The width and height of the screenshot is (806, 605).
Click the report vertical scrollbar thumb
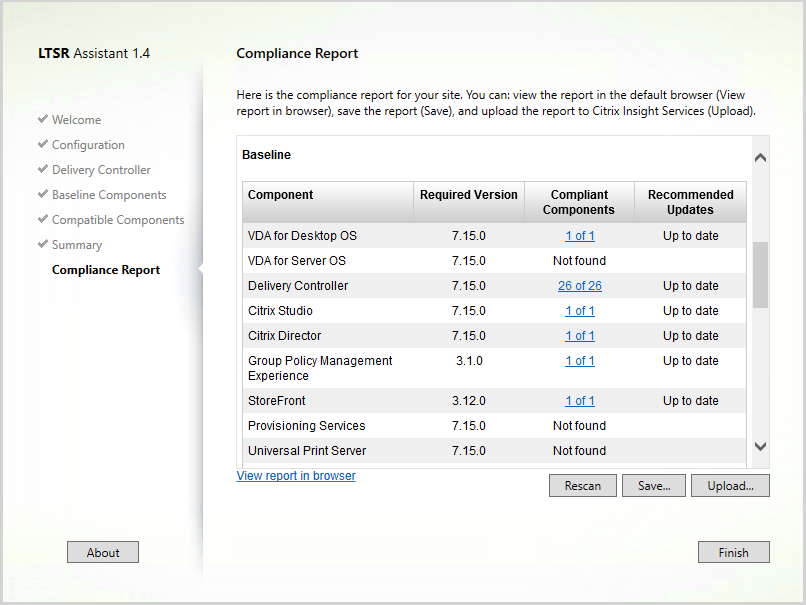point(760,275)
